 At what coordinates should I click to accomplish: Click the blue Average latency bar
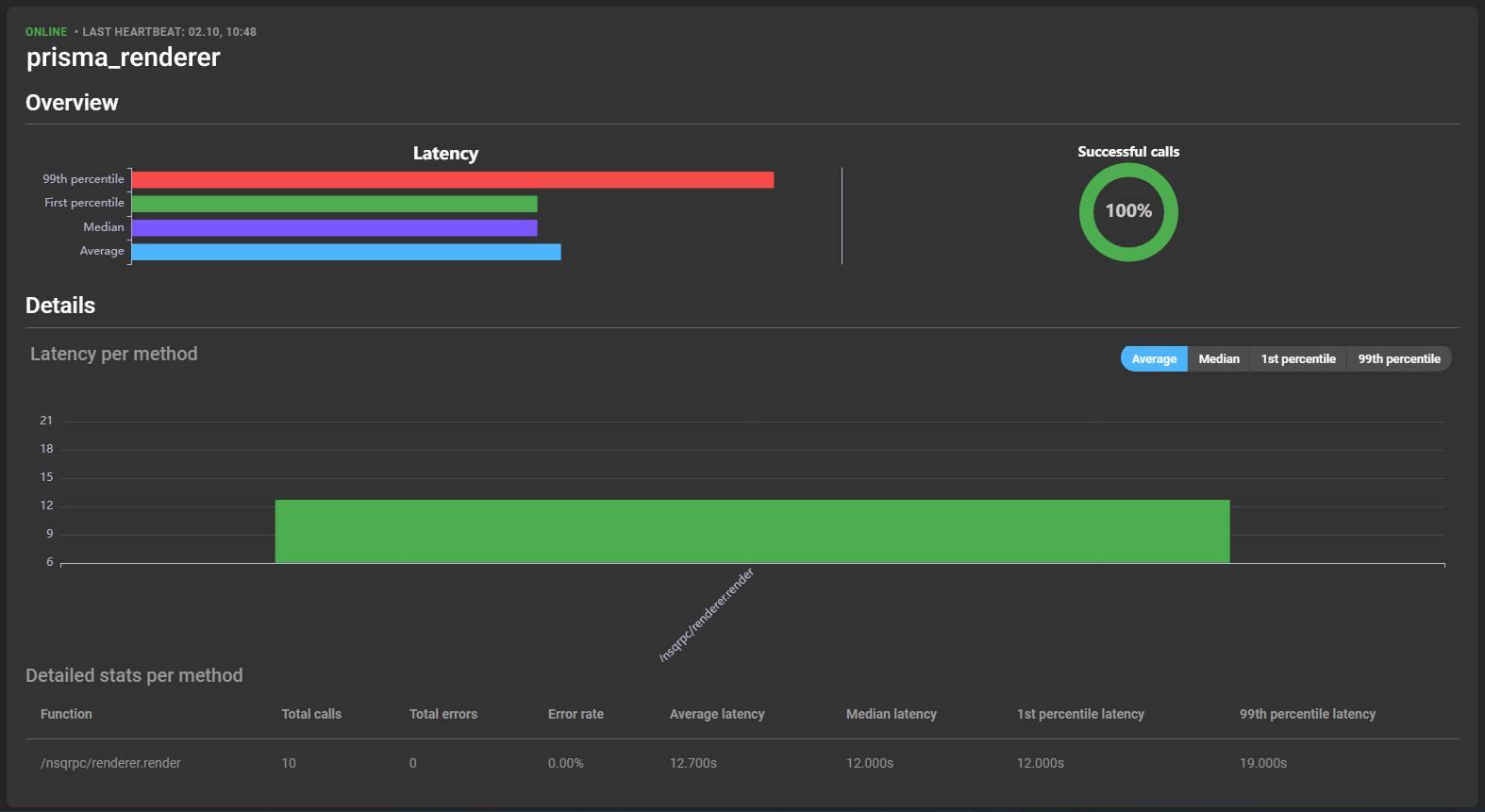[x=346, y=252]
